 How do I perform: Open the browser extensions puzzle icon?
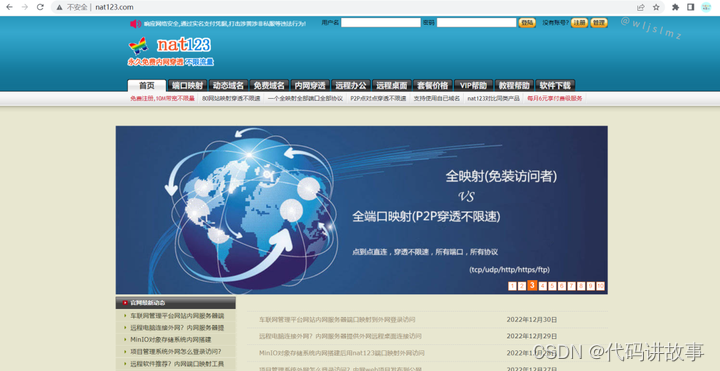pyautogui.click(x=675, y=7)
